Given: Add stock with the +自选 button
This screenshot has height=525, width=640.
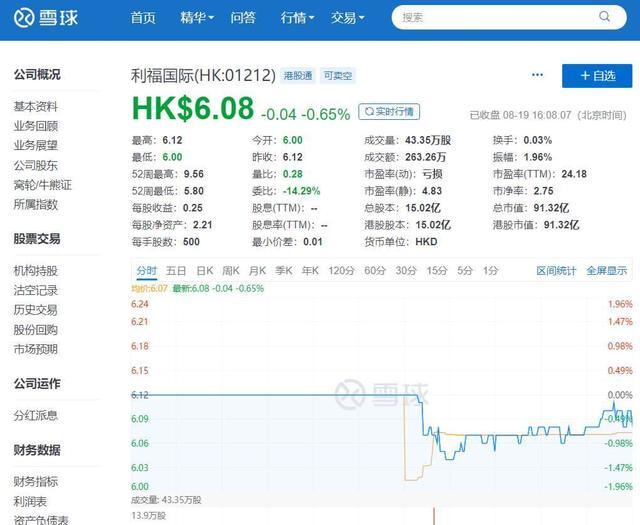Looking at the screenshot, I should click(x=597, y=76).
